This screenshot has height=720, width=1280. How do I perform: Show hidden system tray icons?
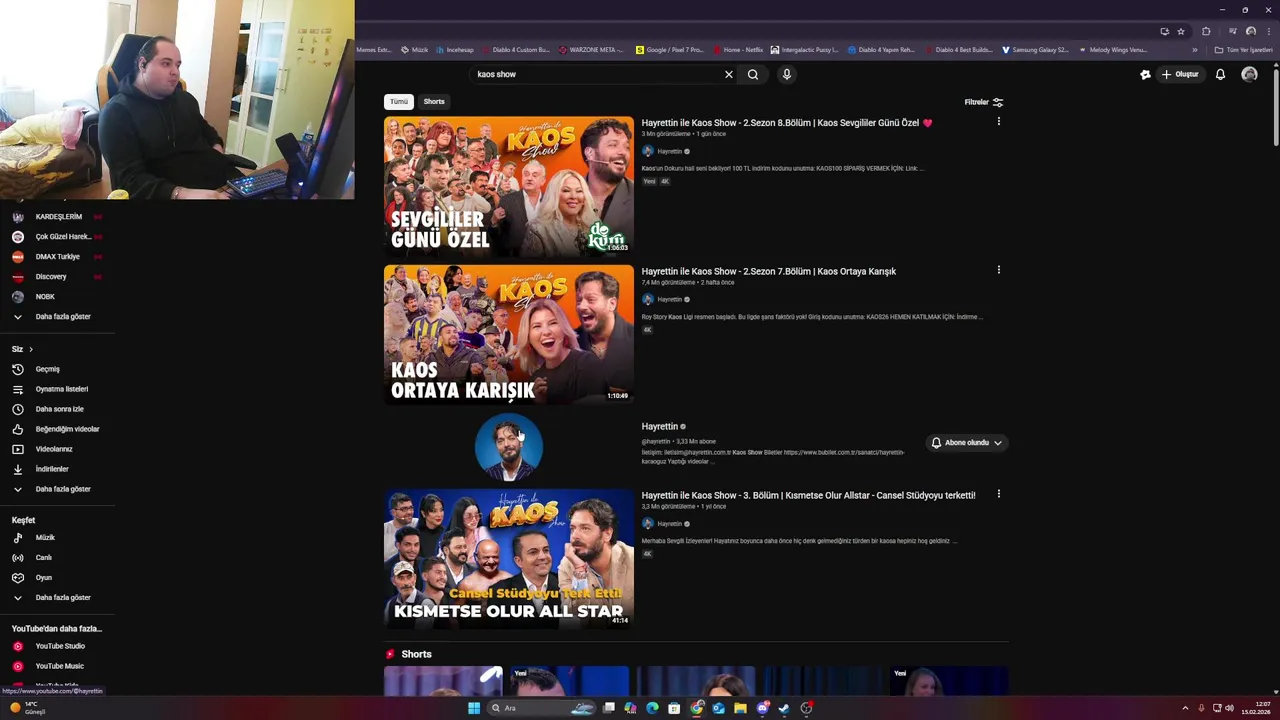1185,708
